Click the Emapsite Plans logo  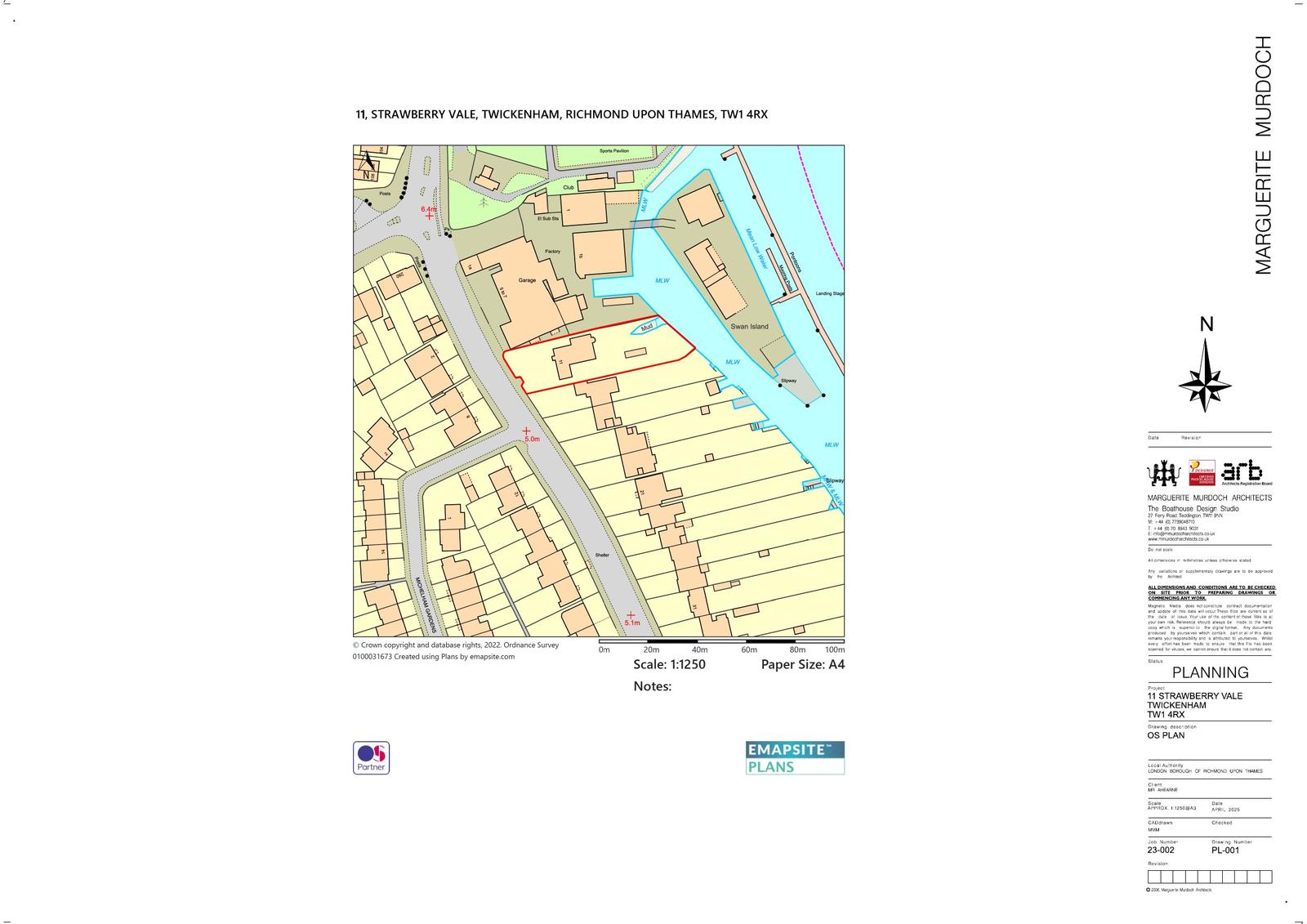(x=795, y=757)
